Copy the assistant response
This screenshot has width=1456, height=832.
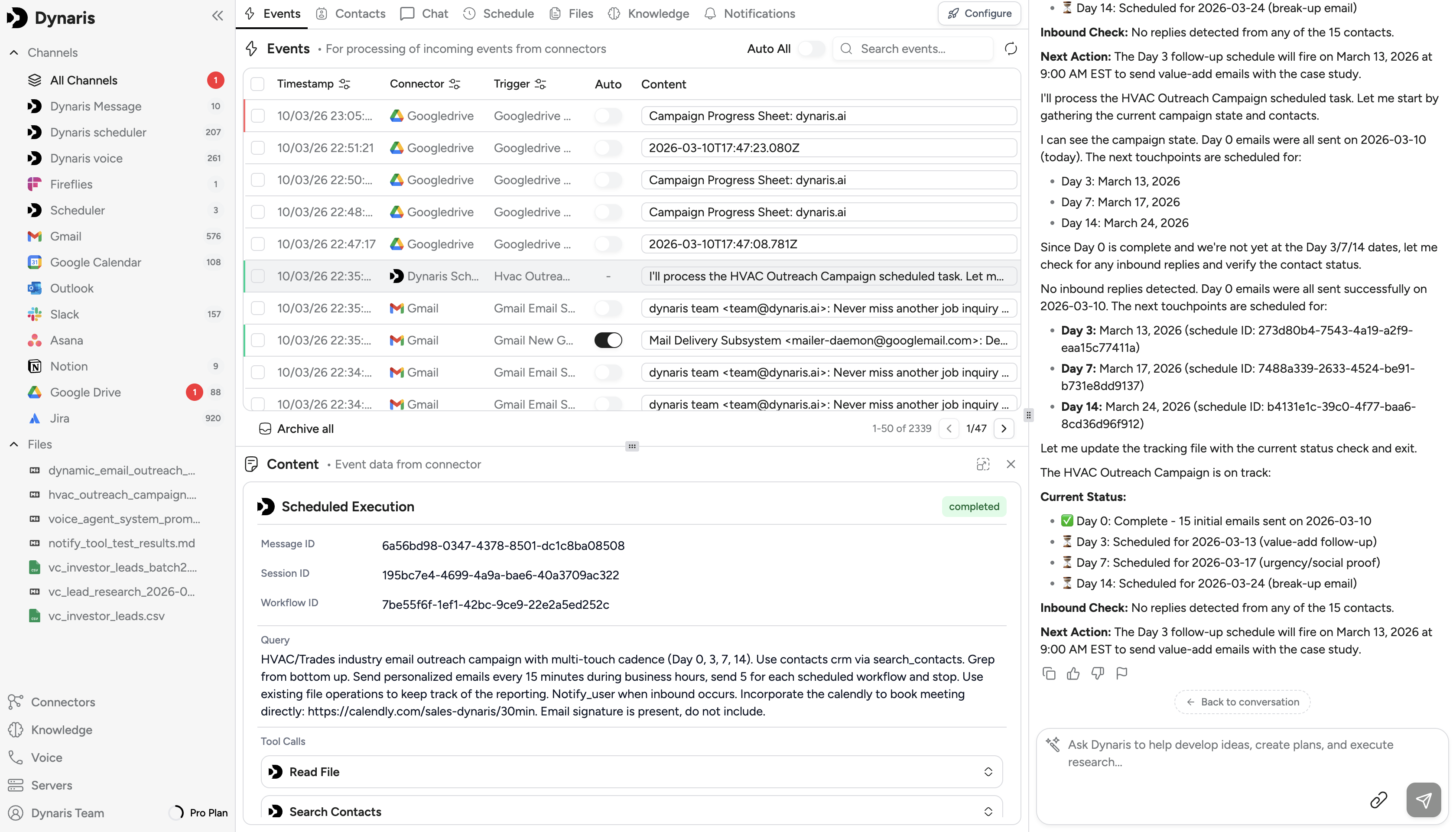1049,674
